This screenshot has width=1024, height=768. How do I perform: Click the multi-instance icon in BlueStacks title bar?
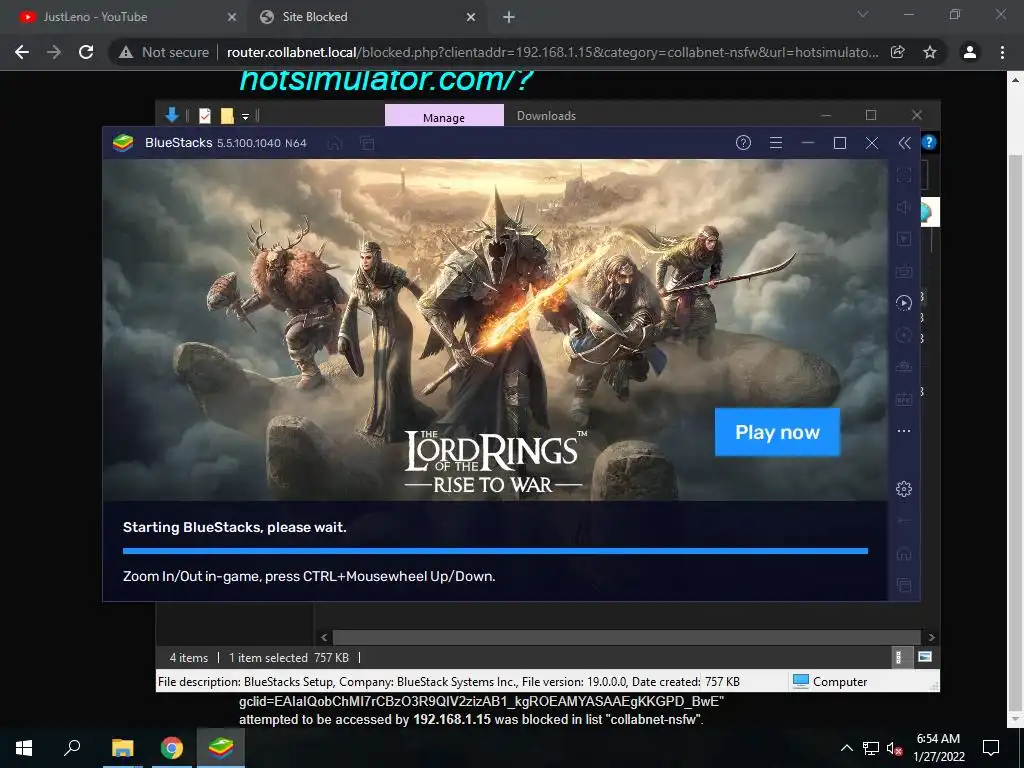[367, 142]
